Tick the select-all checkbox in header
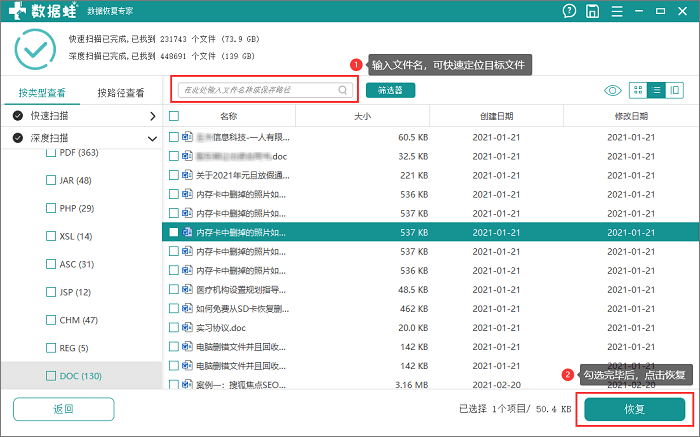This screenshot has height=437, width=700. (174, 116)
